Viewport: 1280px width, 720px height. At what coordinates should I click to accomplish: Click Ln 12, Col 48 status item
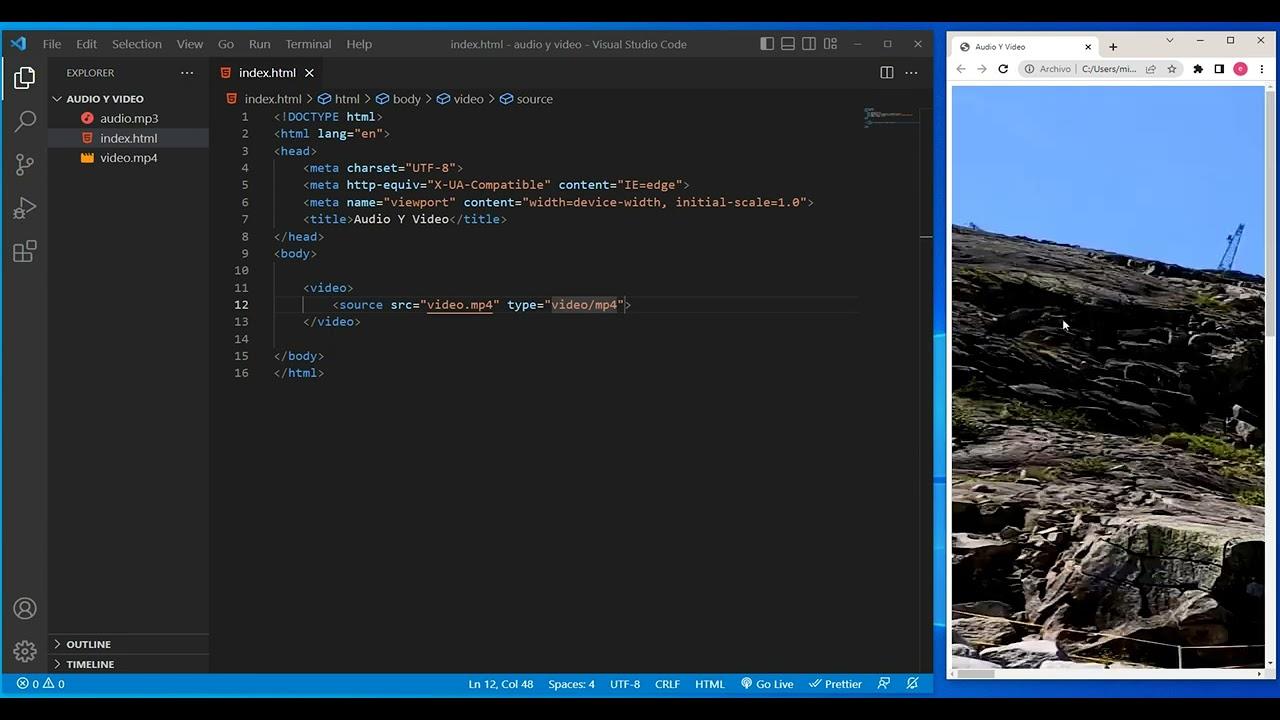(500, 684)
